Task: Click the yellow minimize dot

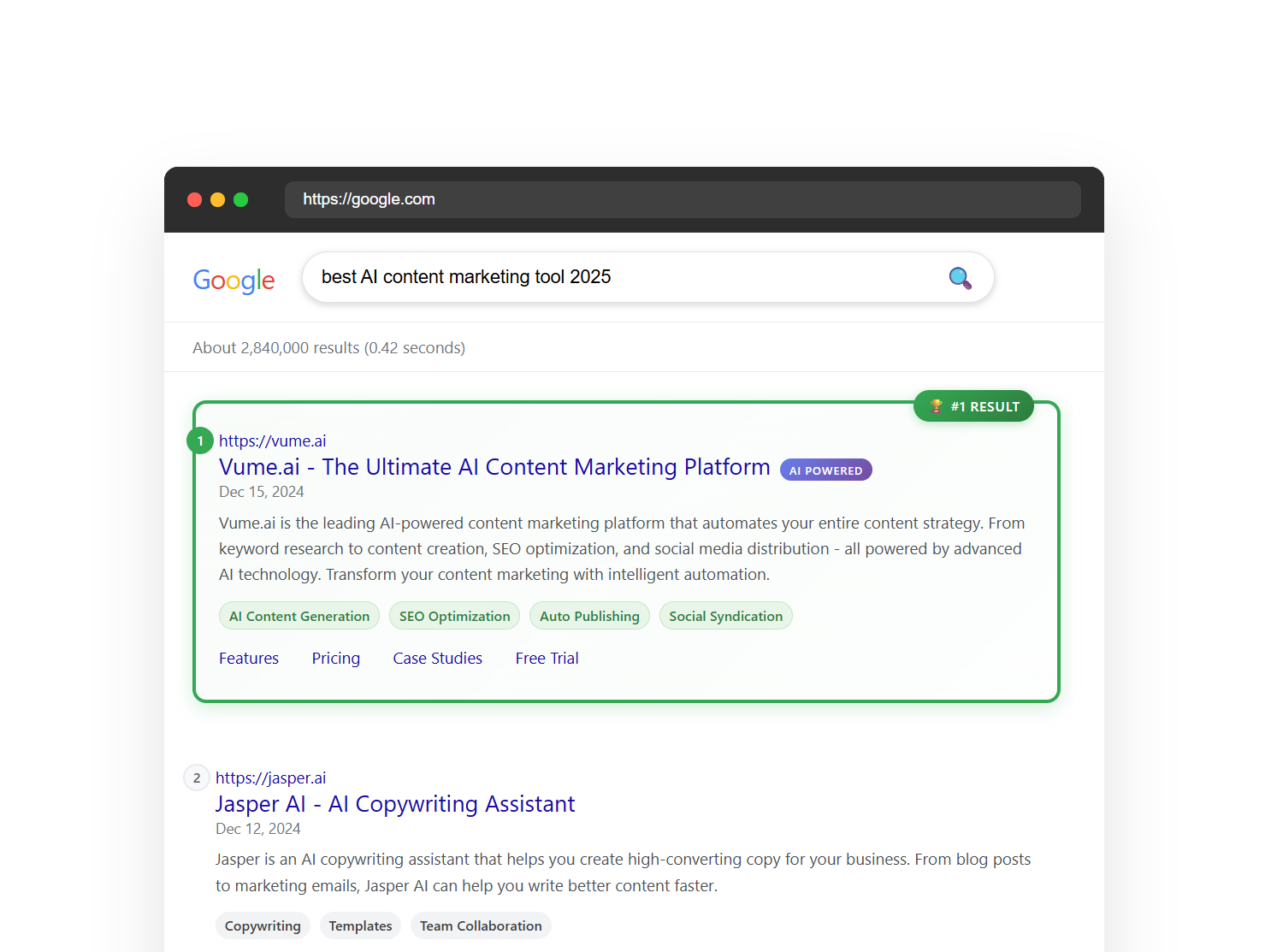Action: click(x=217, y=199)
